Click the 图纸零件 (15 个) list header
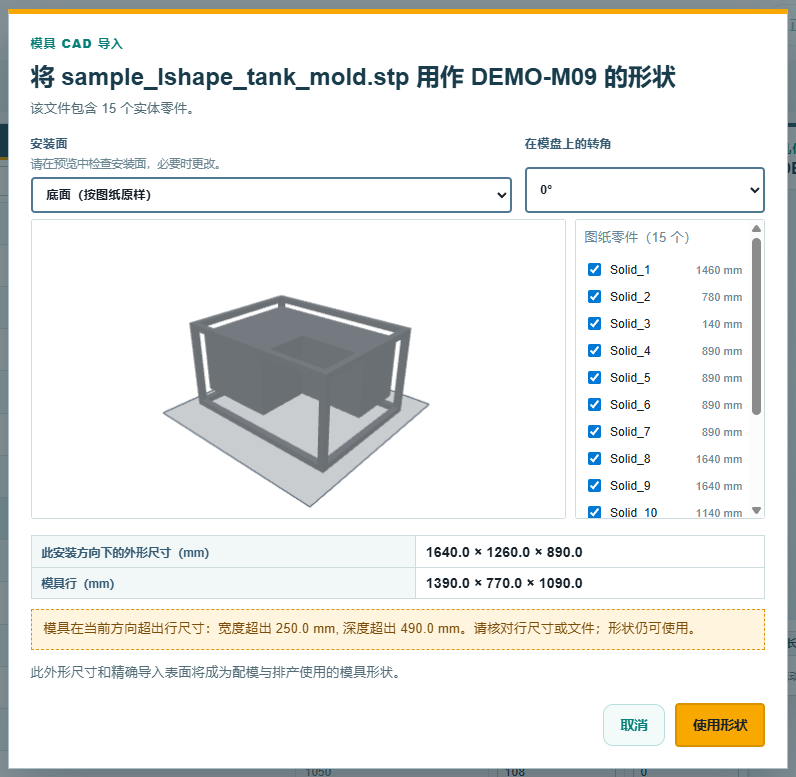Screen dimensions: 796x777 click(x=637, y=237)
